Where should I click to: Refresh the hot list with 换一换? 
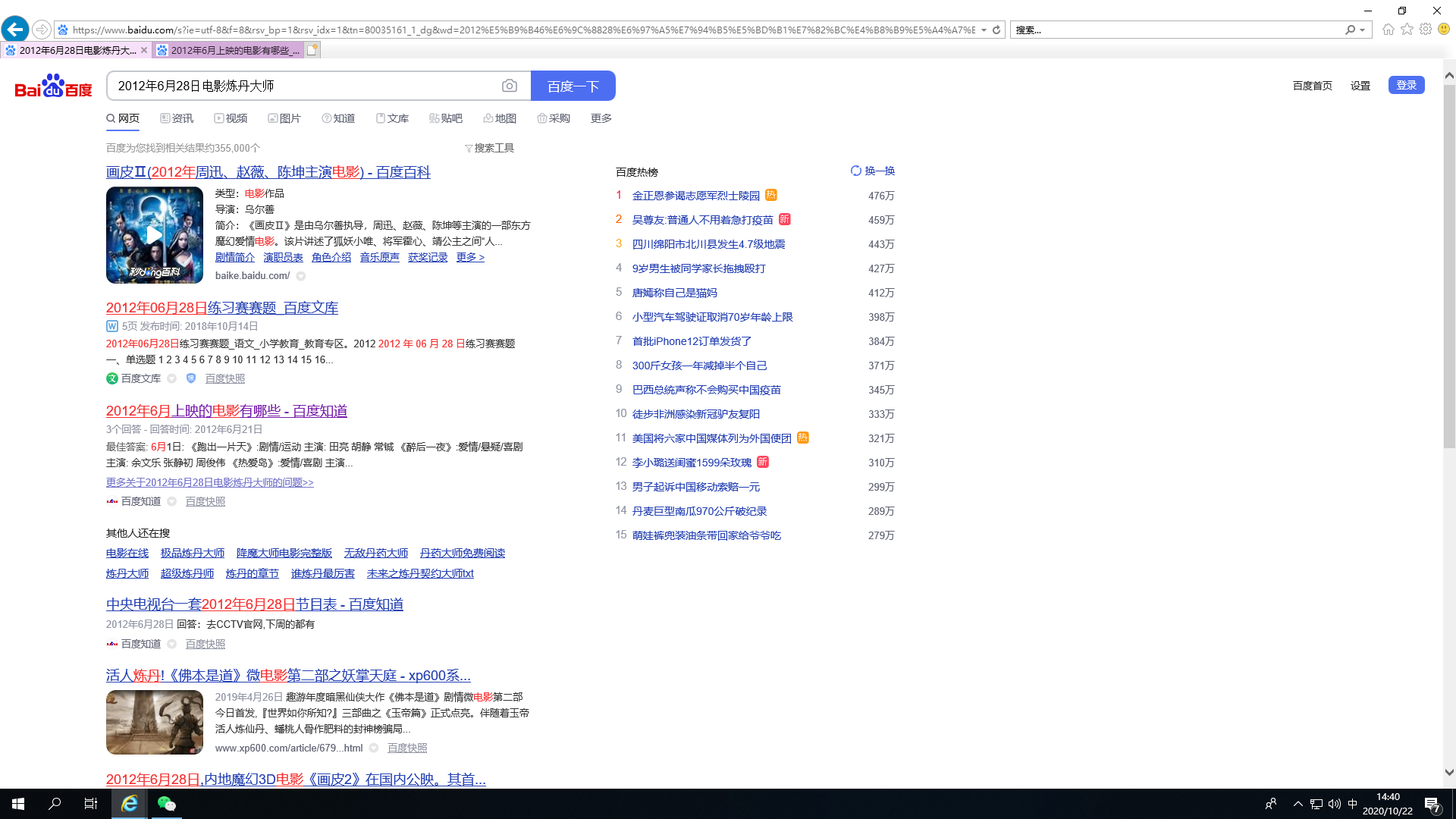[x=873, y=171]
